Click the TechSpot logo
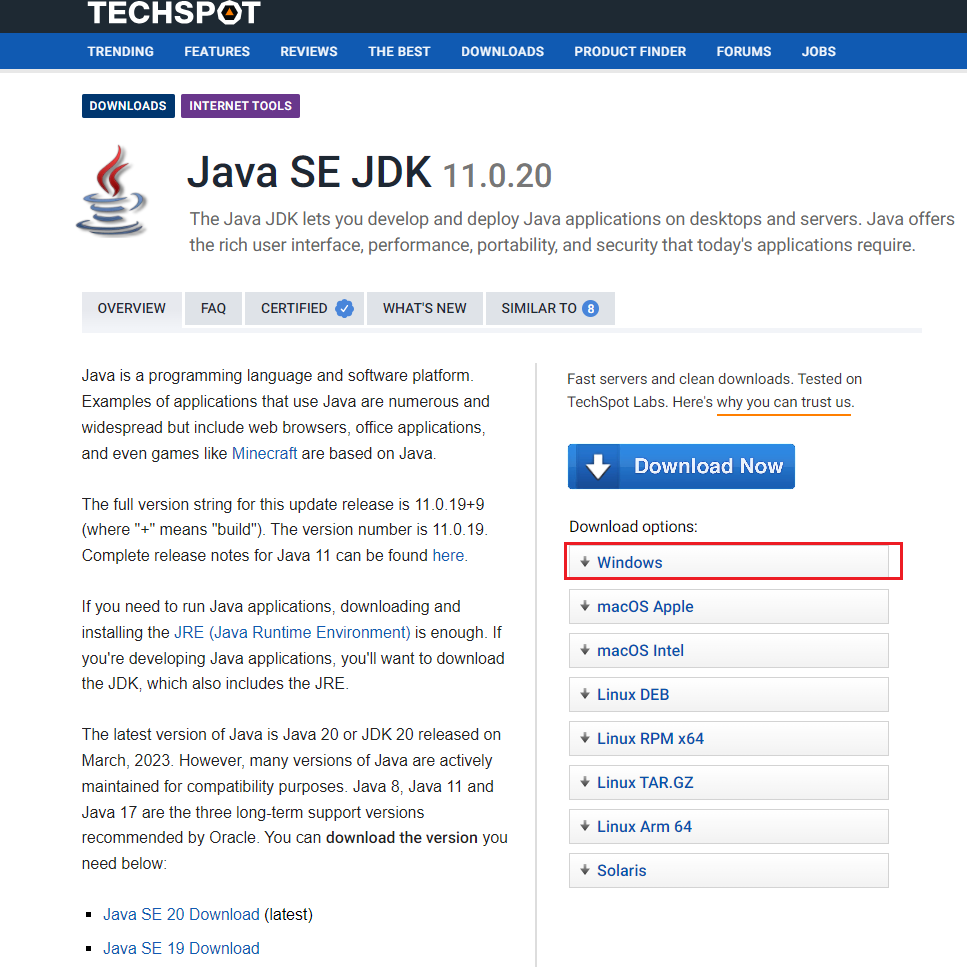The image size is (967, 967). [173, 12]
